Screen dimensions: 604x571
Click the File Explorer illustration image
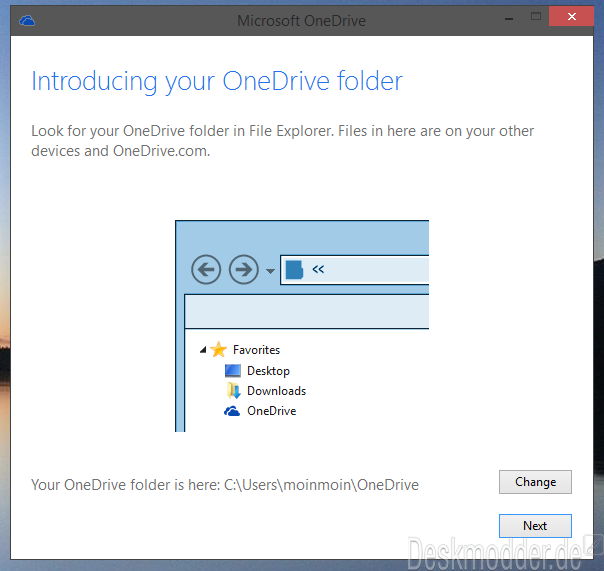coord(302,326)
